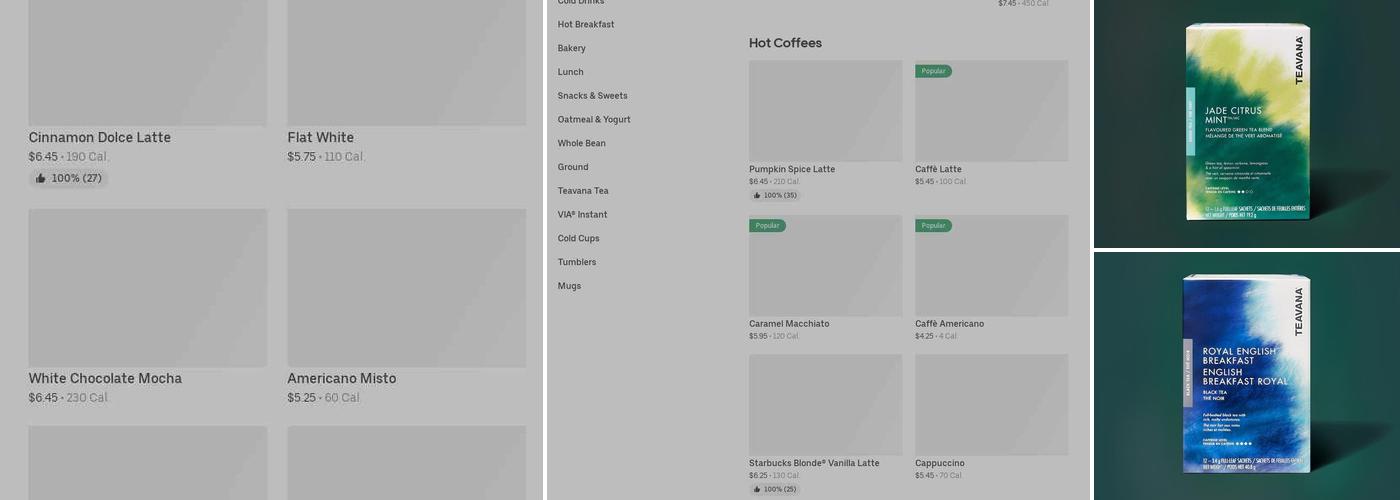Click the Popular badge on Caffè Americano
The width and height of the screenshot is (1400, 500).
(933, 225)
